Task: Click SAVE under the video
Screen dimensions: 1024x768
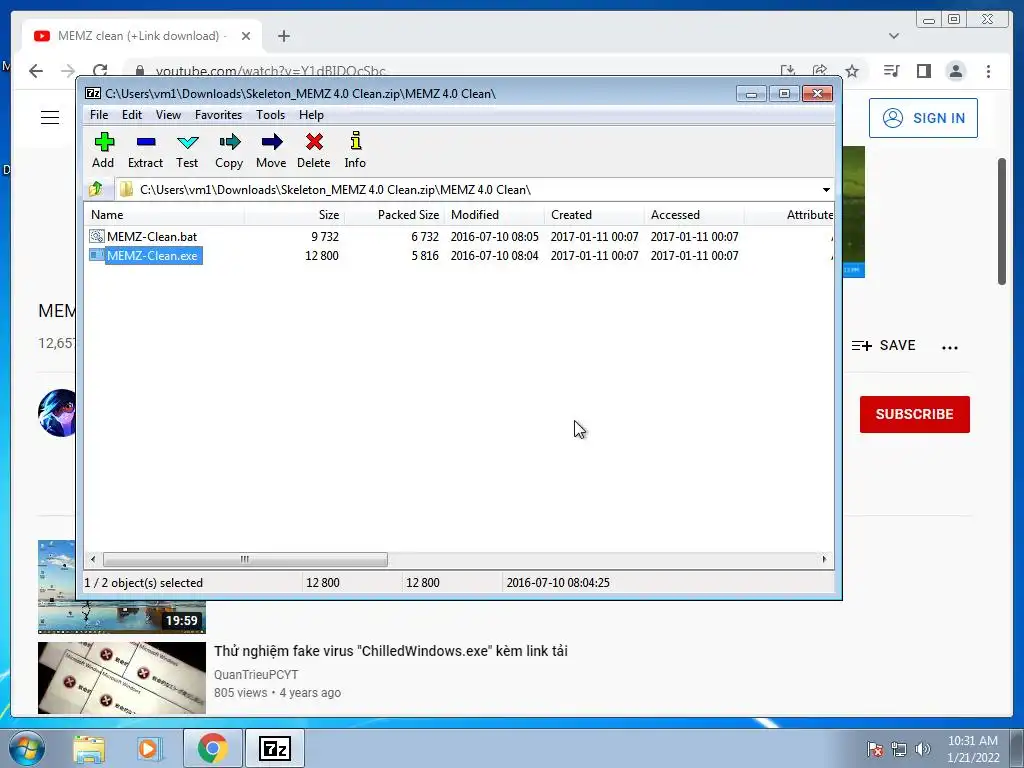Action: [884, 345]
